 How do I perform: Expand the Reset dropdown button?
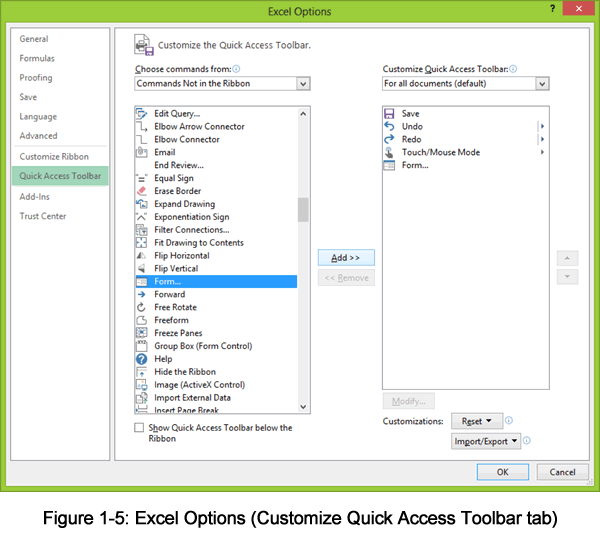tap(476, 422)
